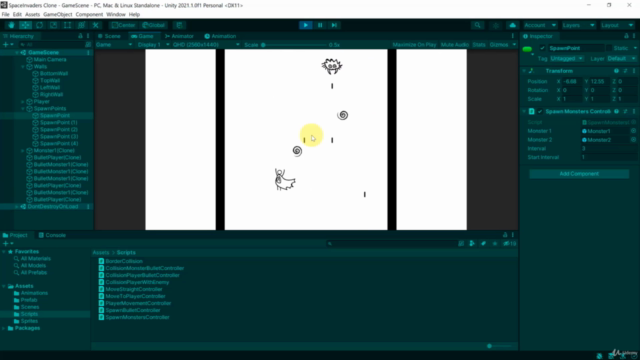640x360 pixels.
Task: Toggle Mute Audio
Action: pos(455,44)
